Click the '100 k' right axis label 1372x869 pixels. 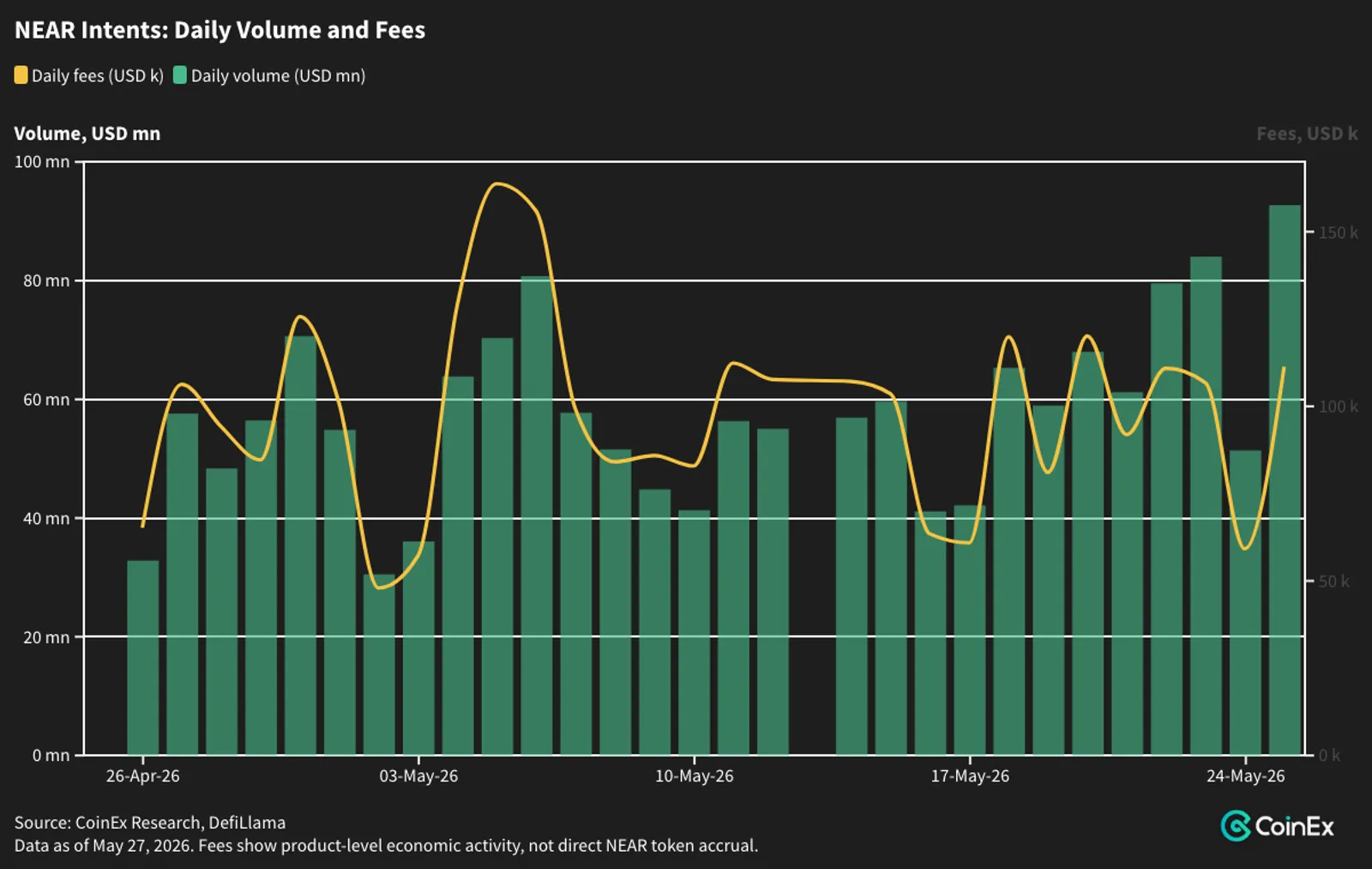point(1339,407)
